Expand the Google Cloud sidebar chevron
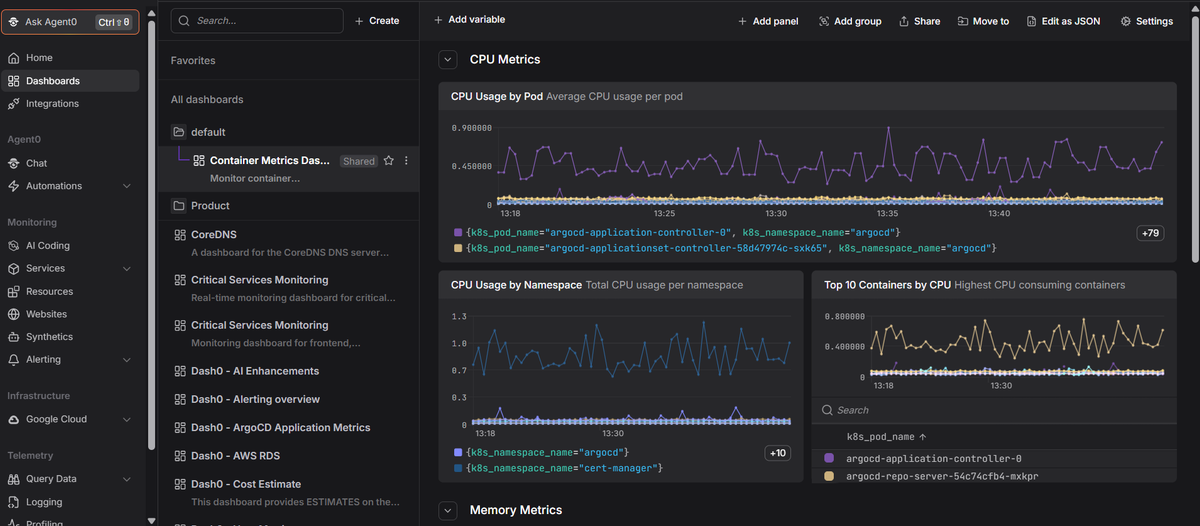The width and height of the screenshot is (1200, 526). coord(126,420)
